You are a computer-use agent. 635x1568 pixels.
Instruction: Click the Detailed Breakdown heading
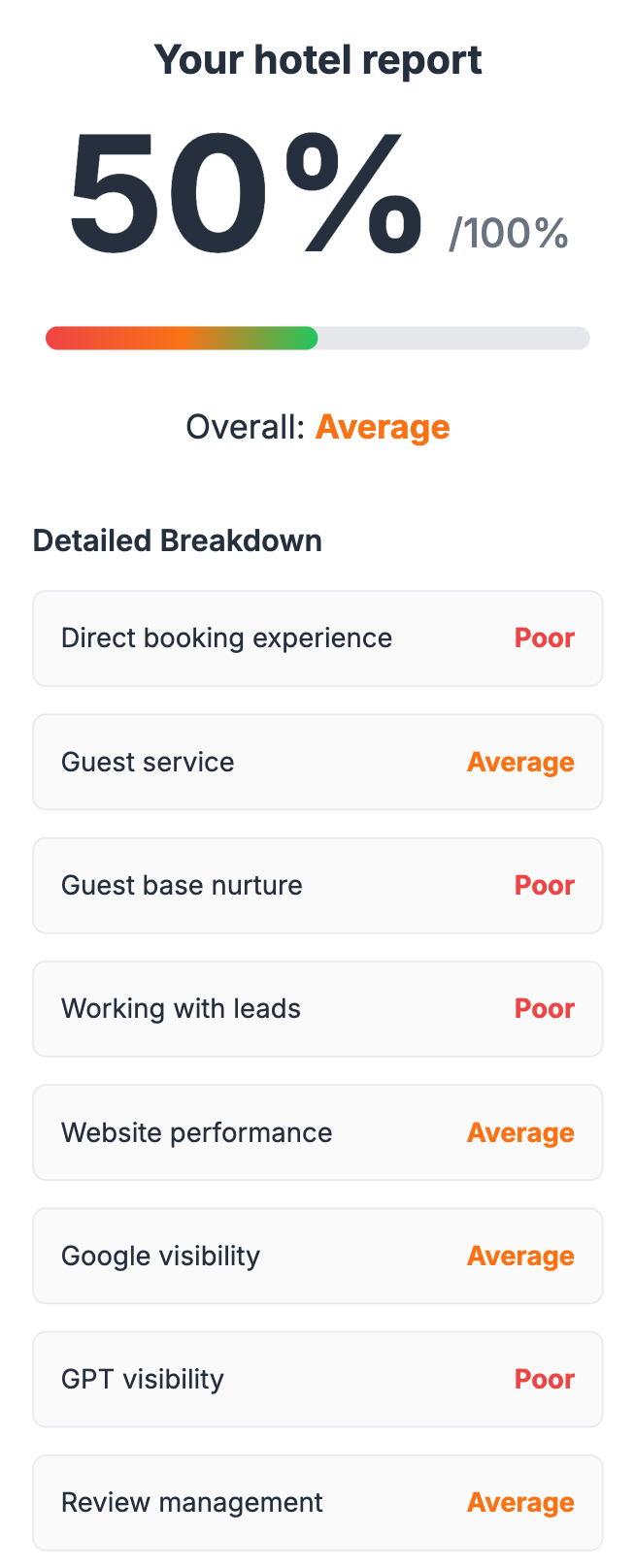178,540
